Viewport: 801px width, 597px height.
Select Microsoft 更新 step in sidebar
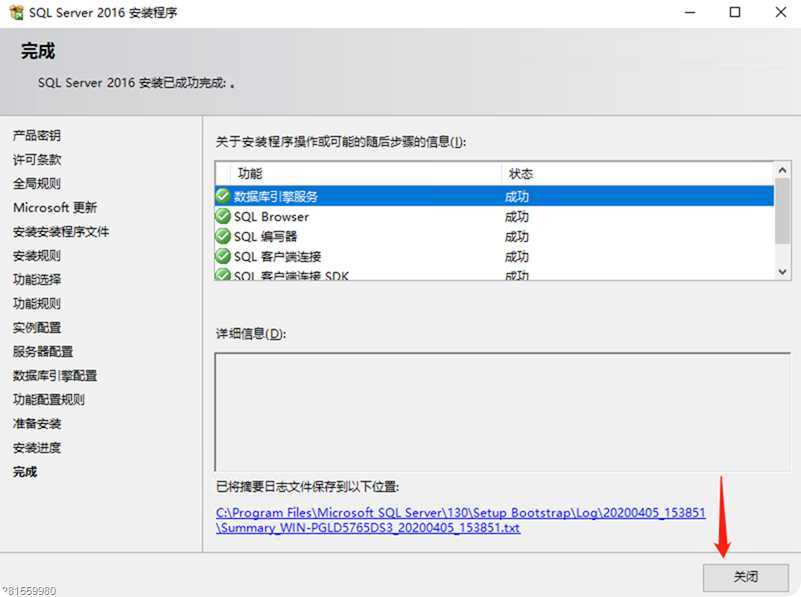[55, 207]
